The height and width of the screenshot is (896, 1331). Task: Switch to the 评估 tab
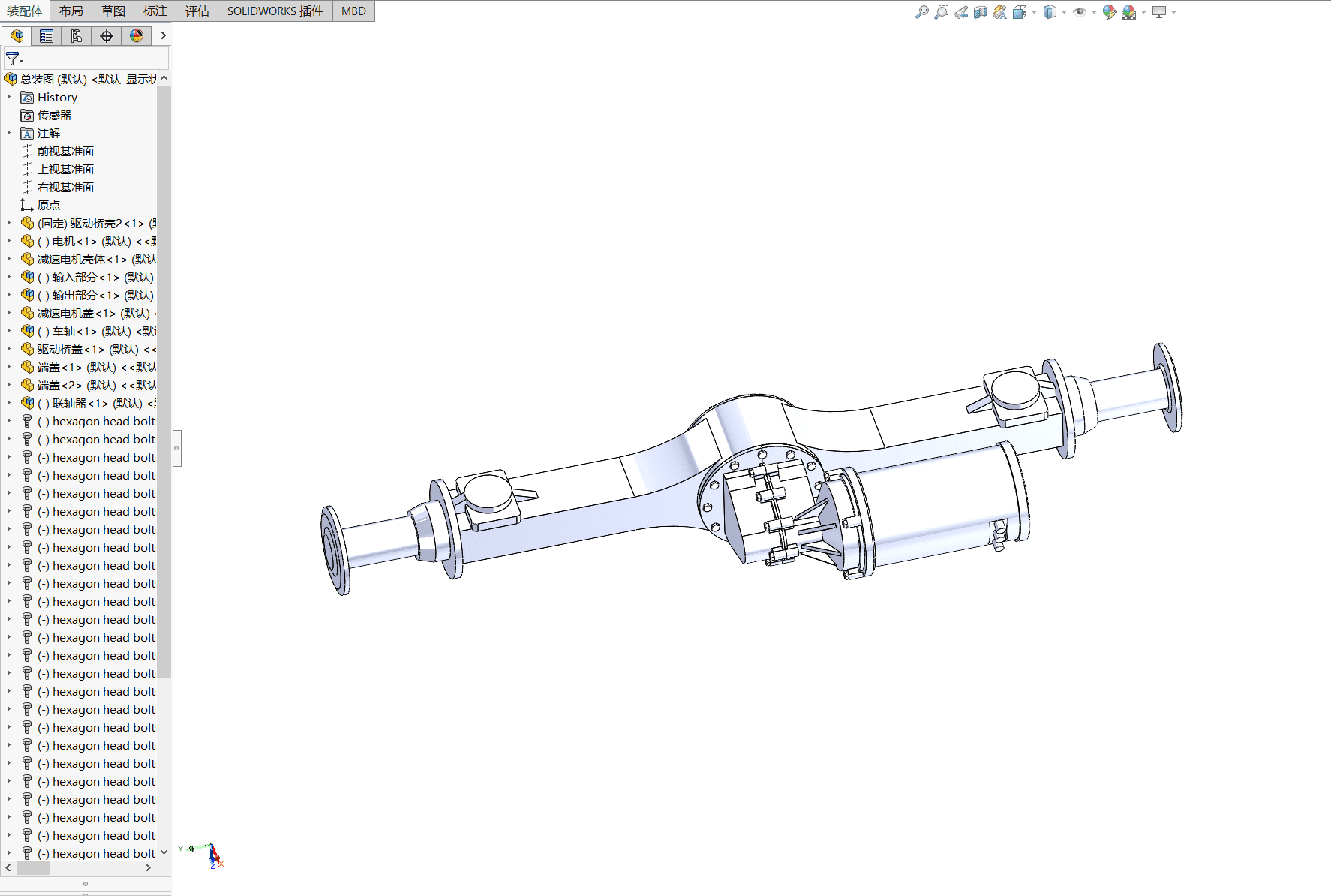197,11
